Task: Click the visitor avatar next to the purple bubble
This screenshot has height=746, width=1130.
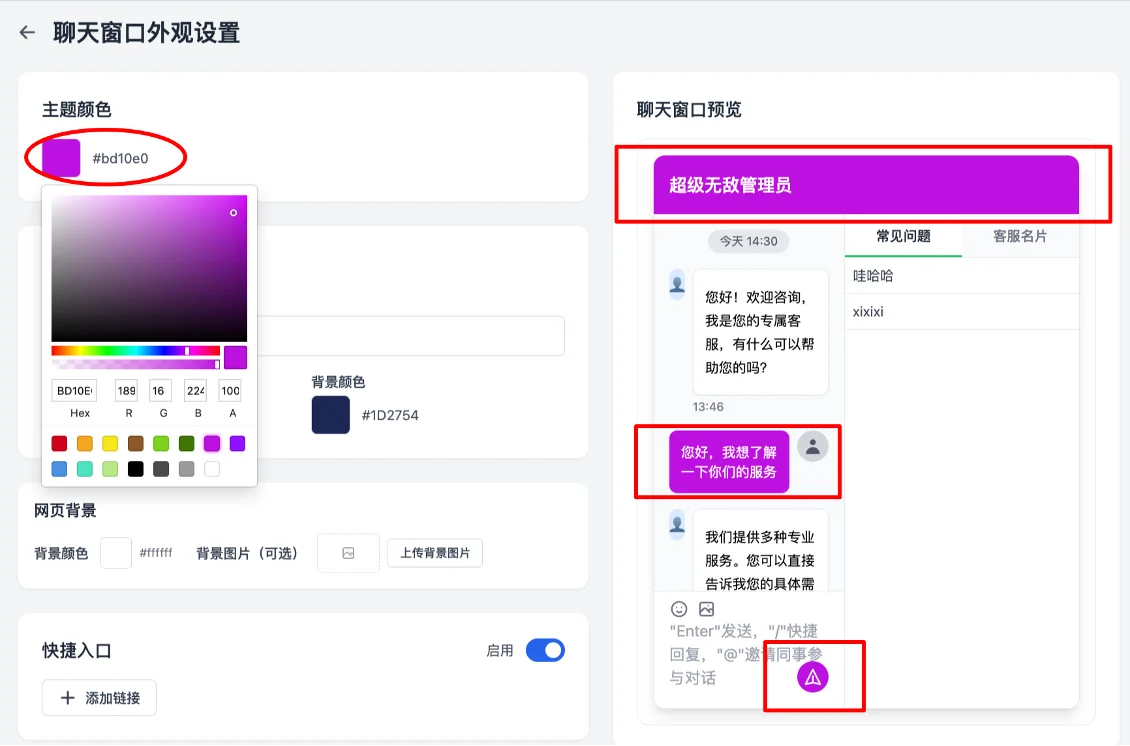Action: click(x=812, y=448)
